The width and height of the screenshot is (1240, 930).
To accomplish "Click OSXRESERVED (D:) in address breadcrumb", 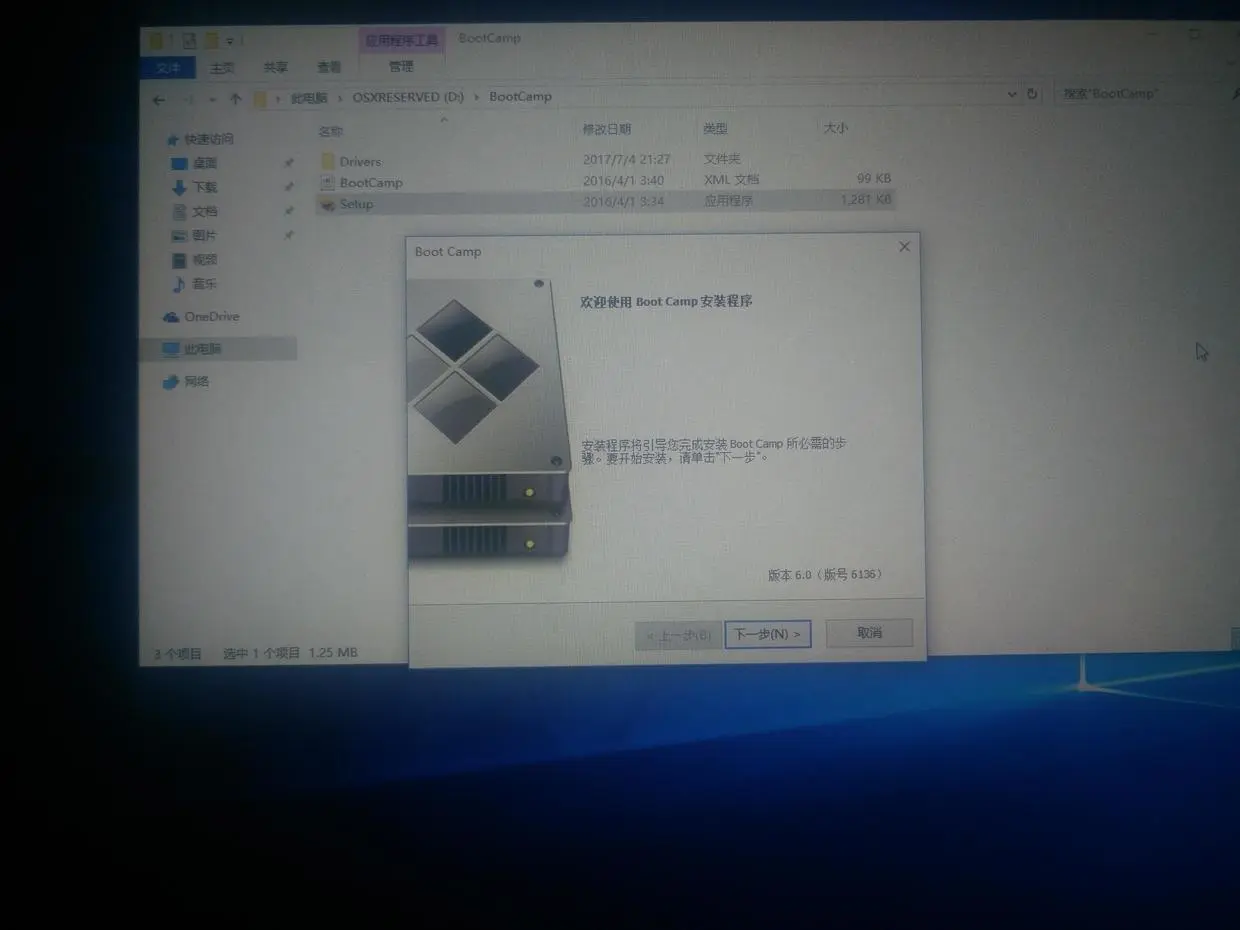I will (408, 97).
